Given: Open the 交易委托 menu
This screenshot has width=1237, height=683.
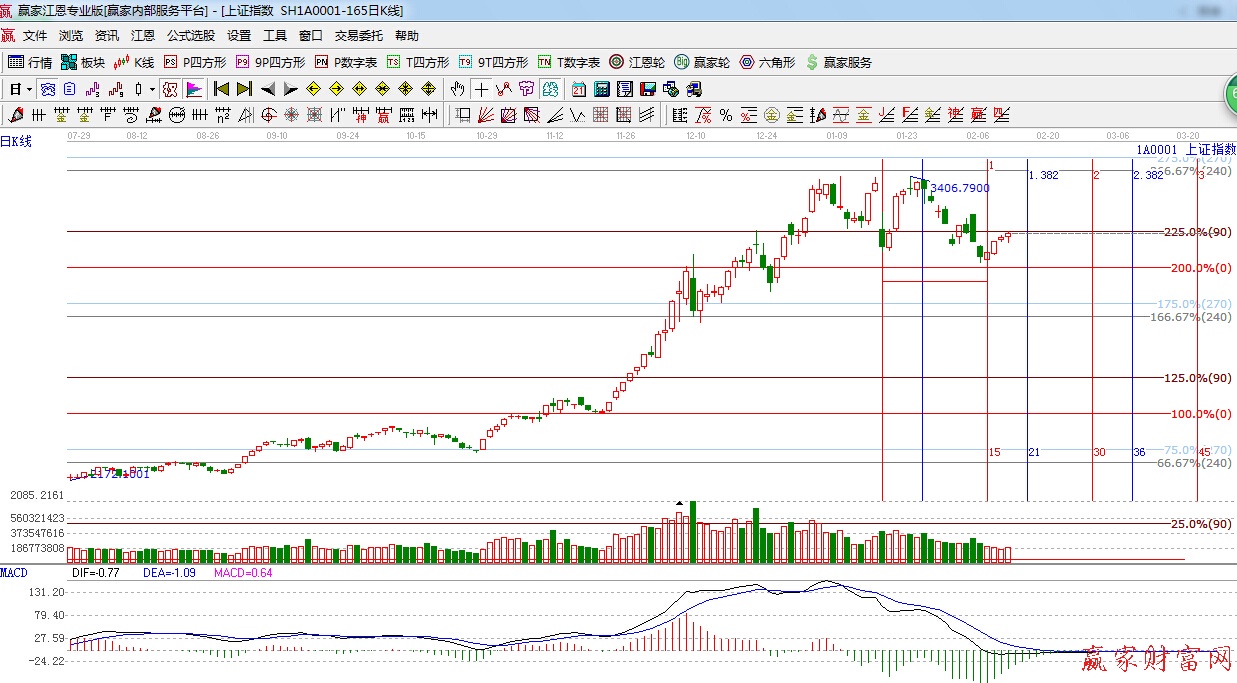Looking at the screenshot, I should (358, 35).
